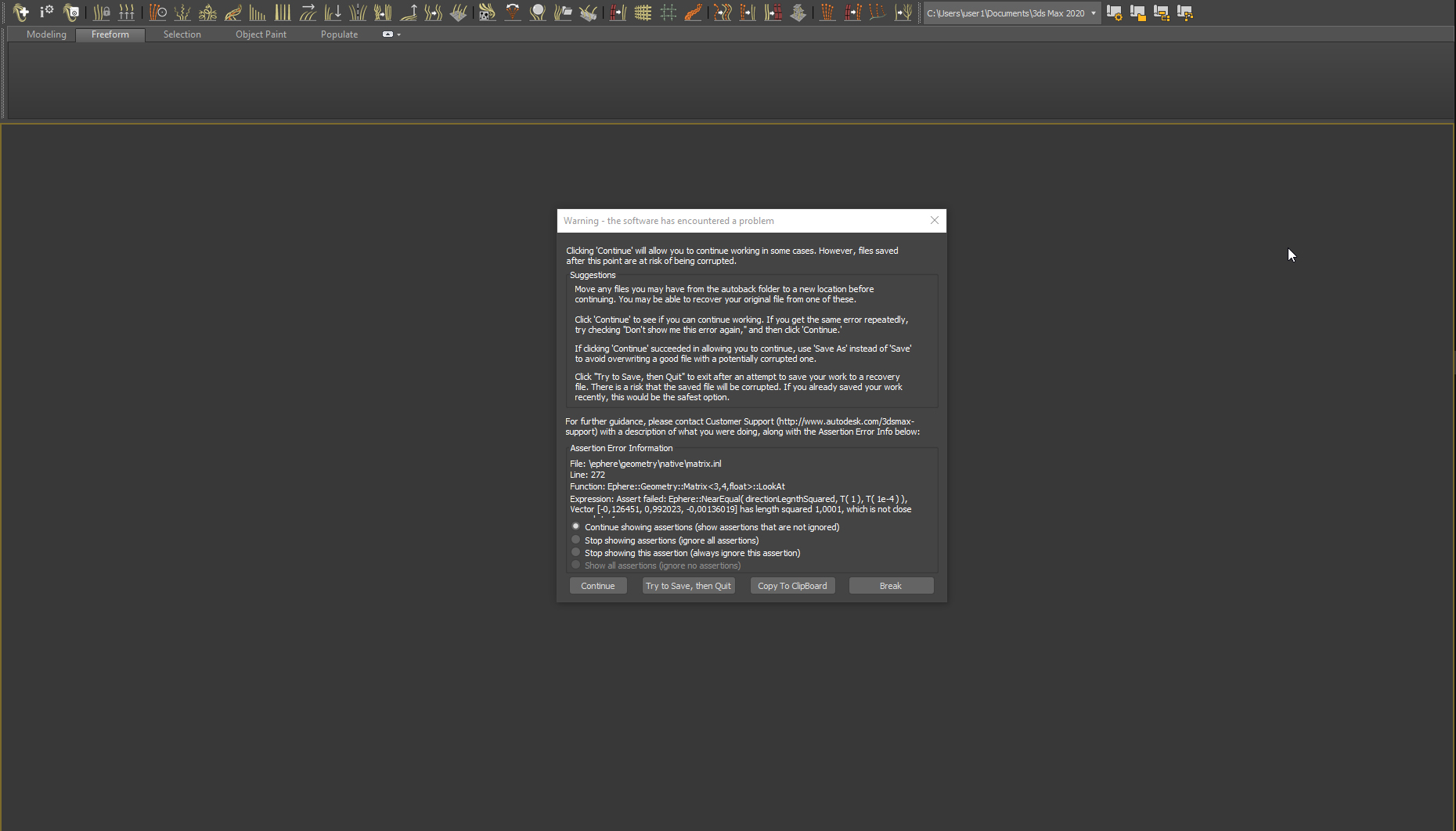Image resolution: width=1456 pixels, height=831 pixels.
Task: Open the project folder with gear icon
Action: coord(1114,13)
